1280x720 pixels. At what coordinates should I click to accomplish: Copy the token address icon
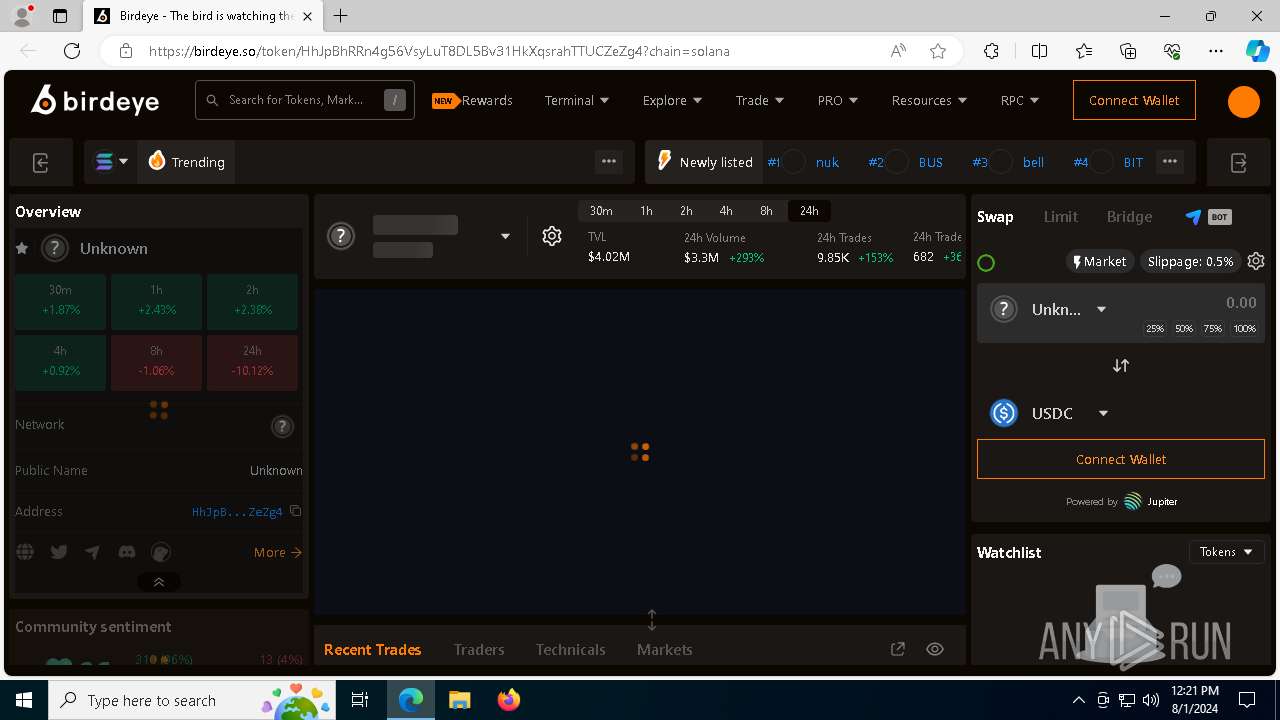(295, 511)
